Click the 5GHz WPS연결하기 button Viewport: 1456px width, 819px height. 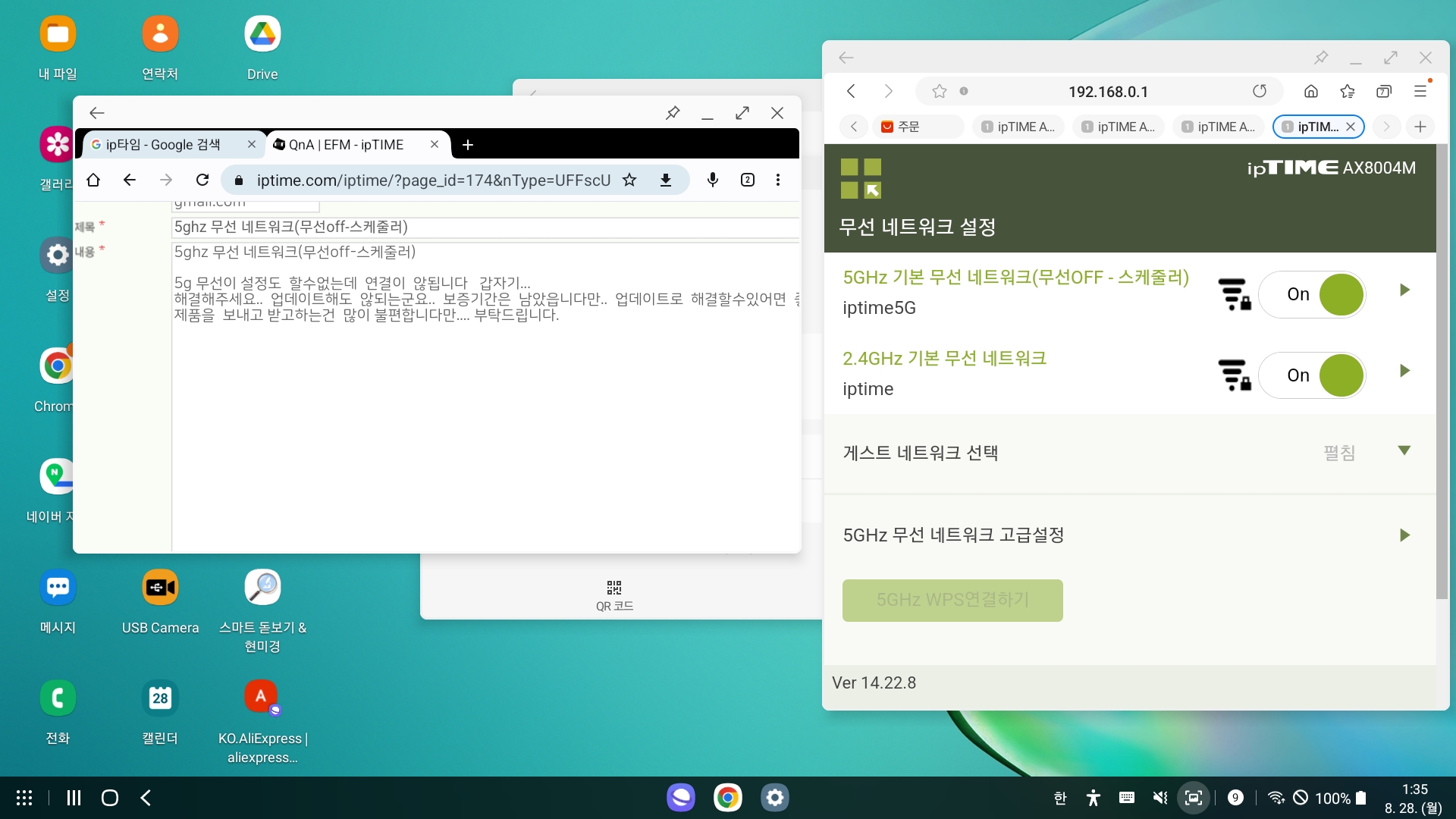click(x=952, y=601)
